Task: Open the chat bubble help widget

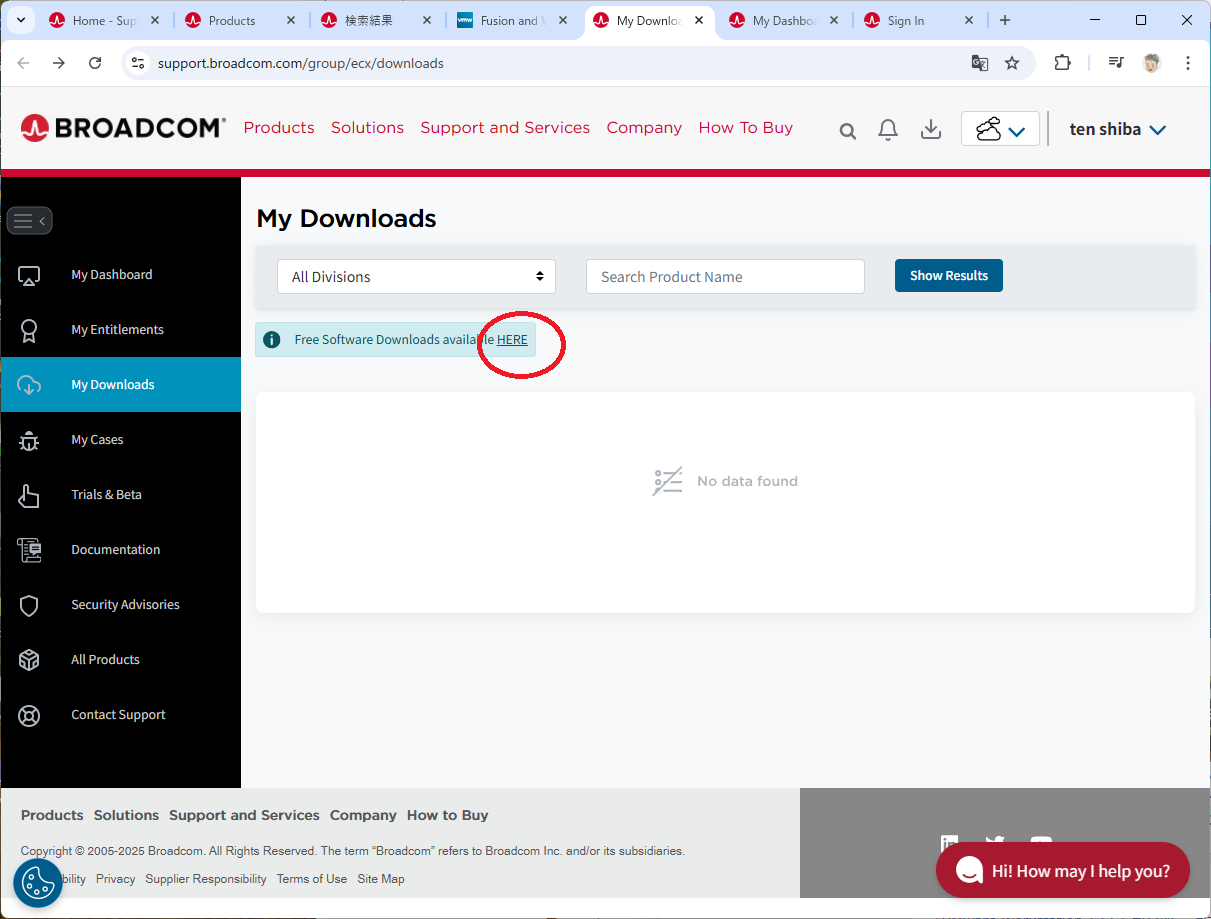Action: pos(1062,870)
